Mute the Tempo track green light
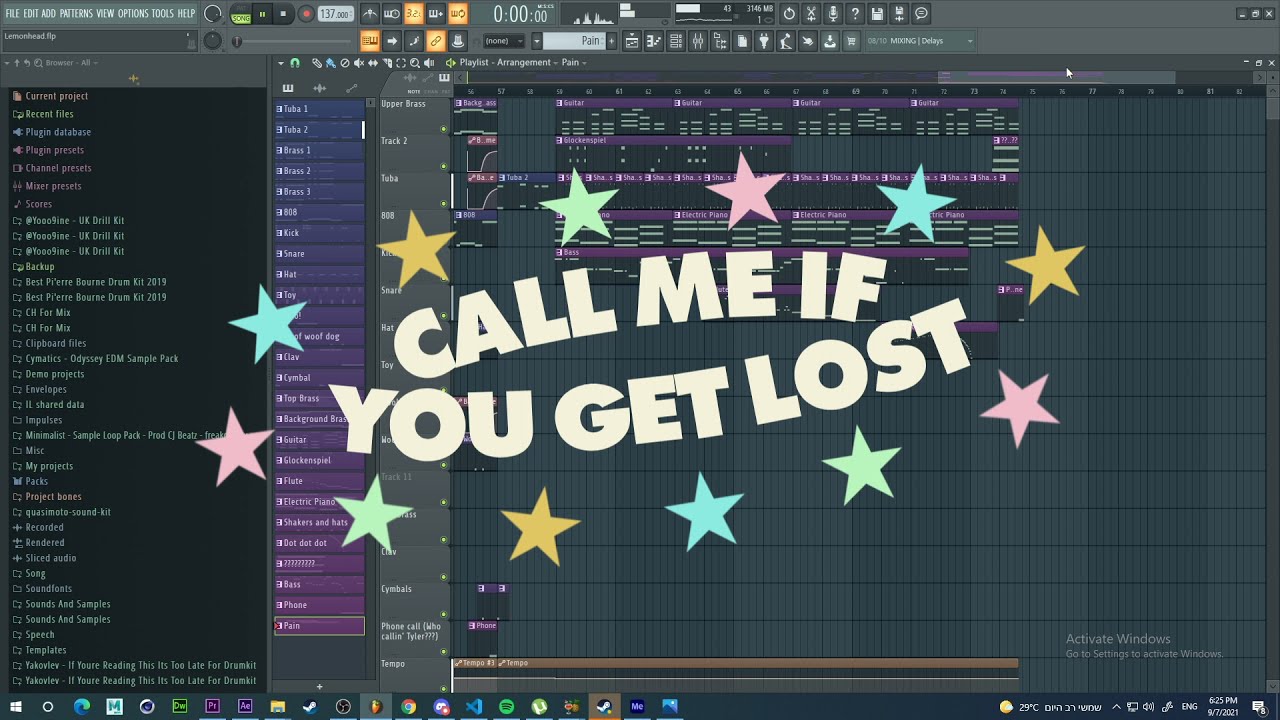Image resolution: width=1280 pixels, height=720 pixels. tap(444, 688)
